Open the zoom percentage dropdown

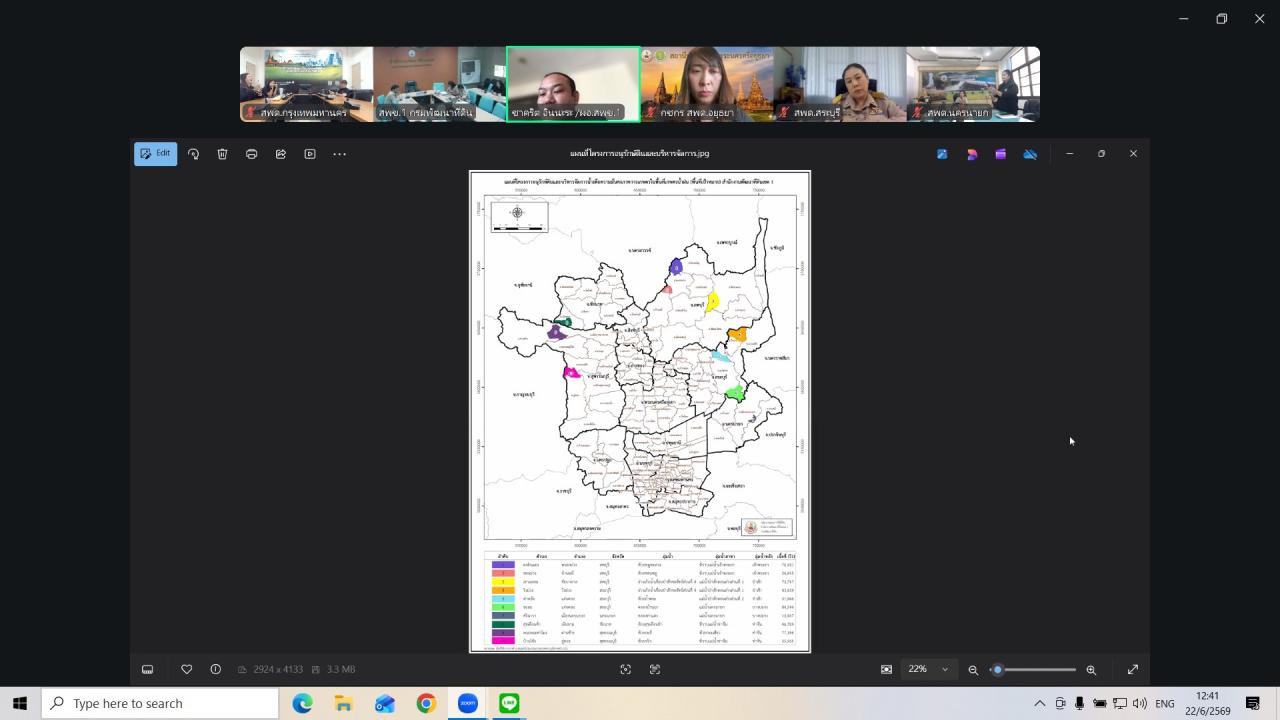928,669
